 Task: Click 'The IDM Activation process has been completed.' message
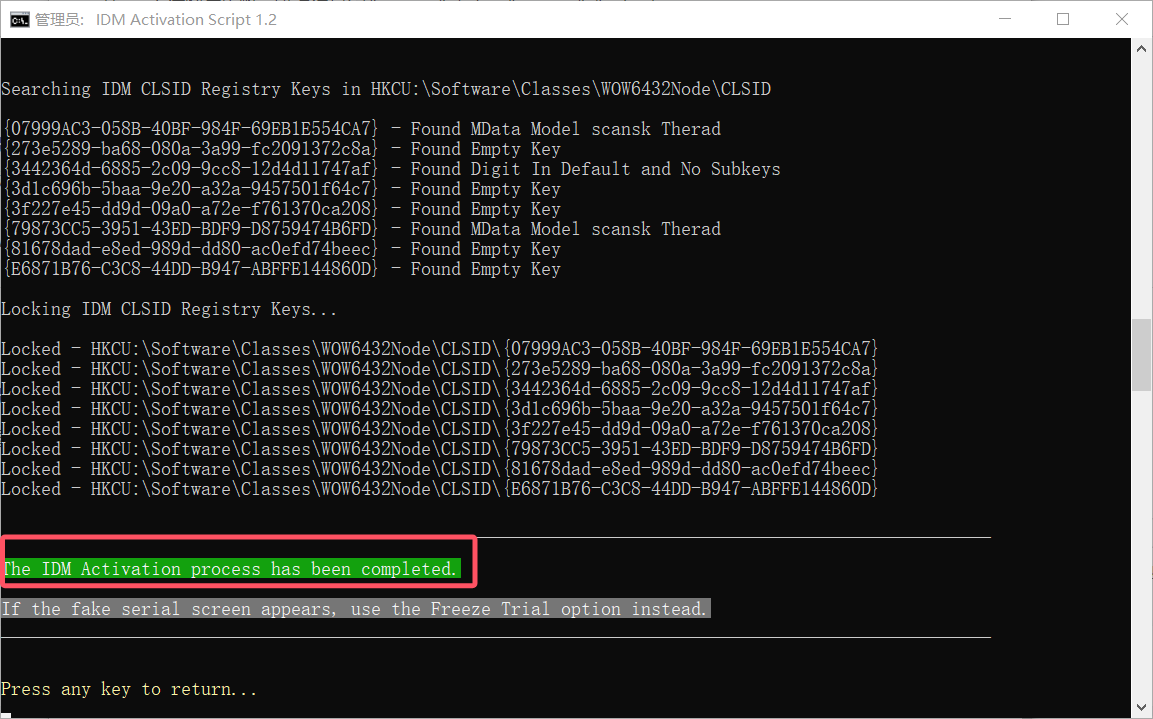[231, 569]
